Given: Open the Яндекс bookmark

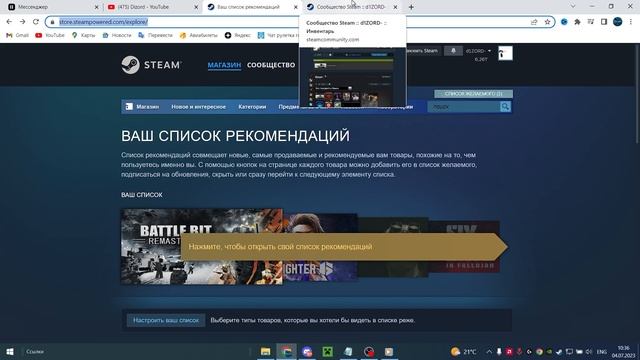Looking at the screenshot, I should click(238, 36).
